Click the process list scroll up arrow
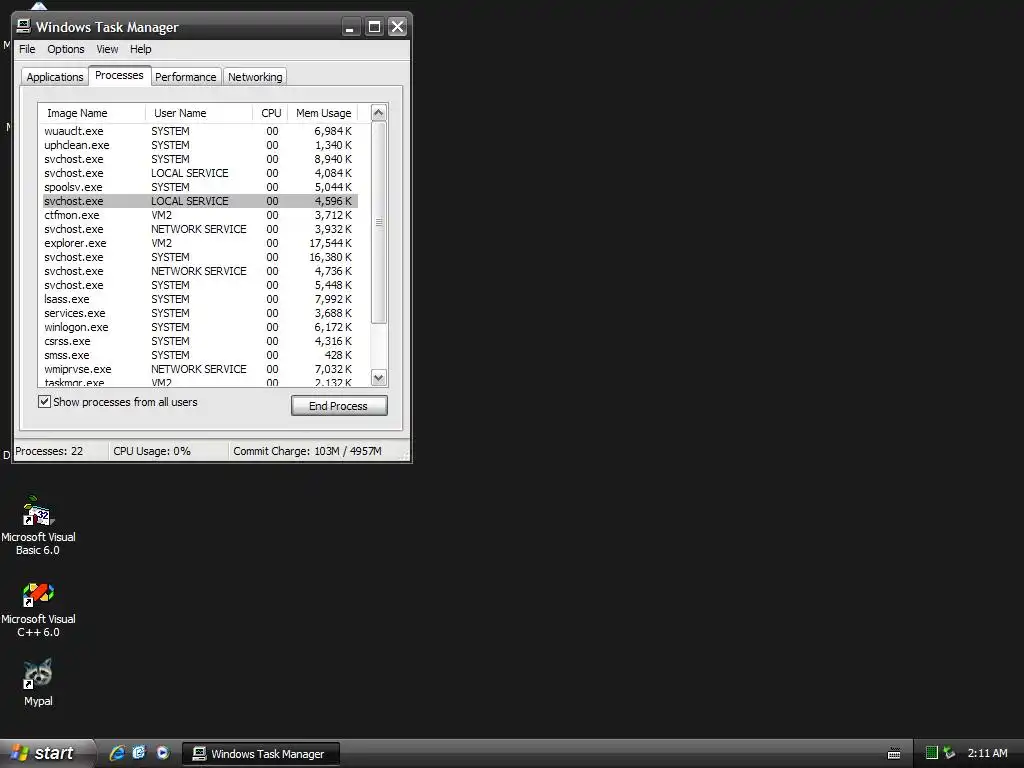1024x768 pixels. 378,112
